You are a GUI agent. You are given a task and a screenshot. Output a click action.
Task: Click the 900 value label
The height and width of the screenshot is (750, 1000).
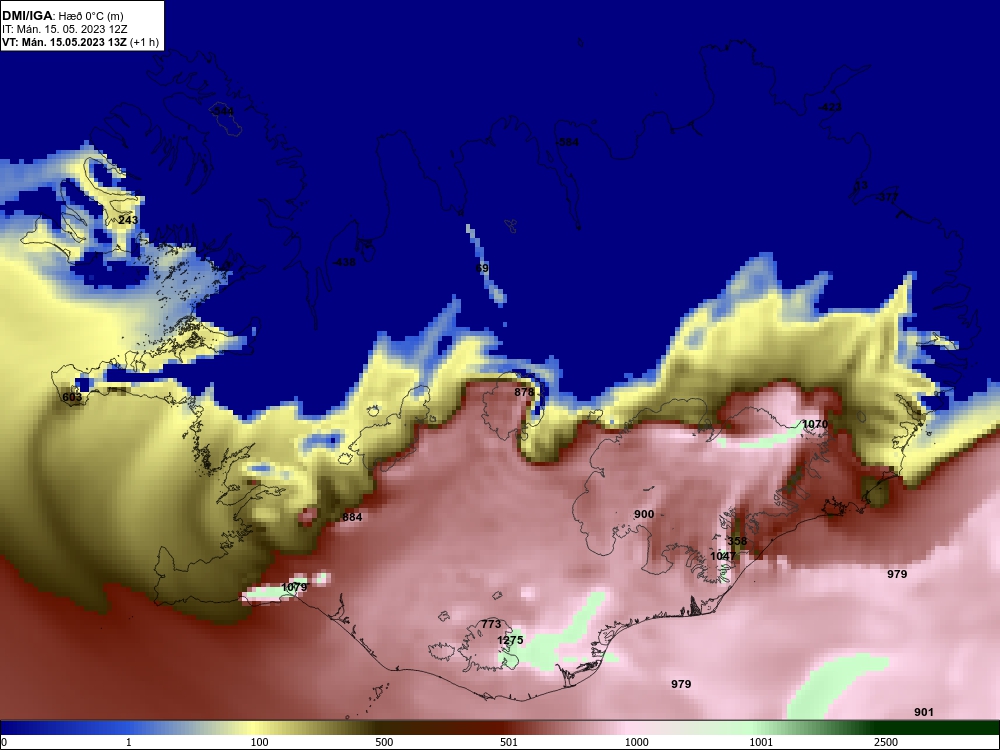[644, 514]
